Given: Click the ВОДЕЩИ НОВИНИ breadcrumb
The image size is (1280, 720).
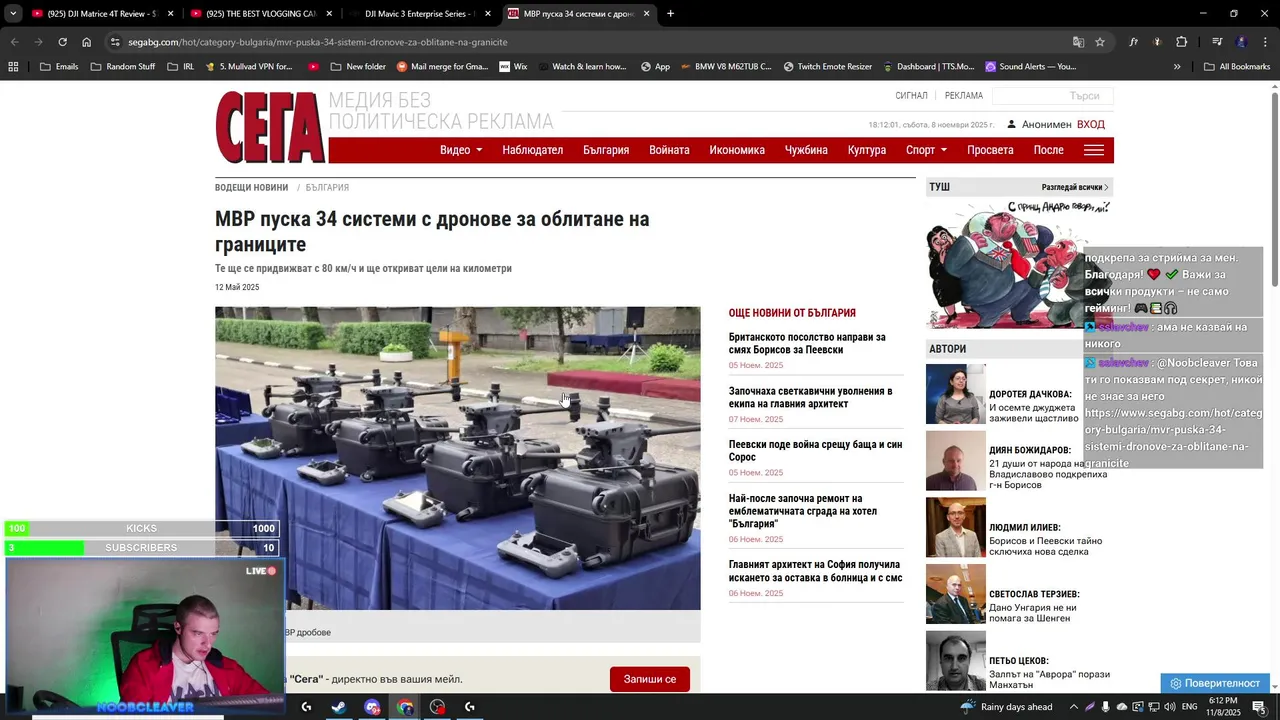Looking at the screenshot, I should 251,187.
